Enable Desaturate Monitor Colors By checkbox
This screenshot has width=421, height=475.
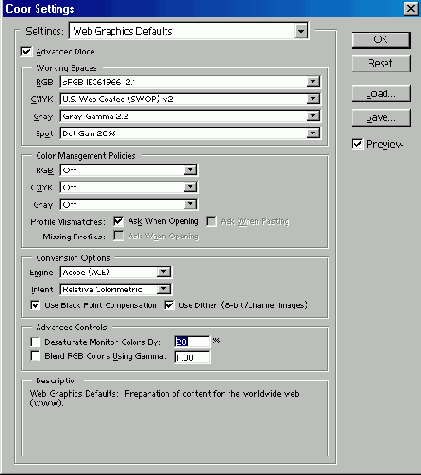point(35,342)
